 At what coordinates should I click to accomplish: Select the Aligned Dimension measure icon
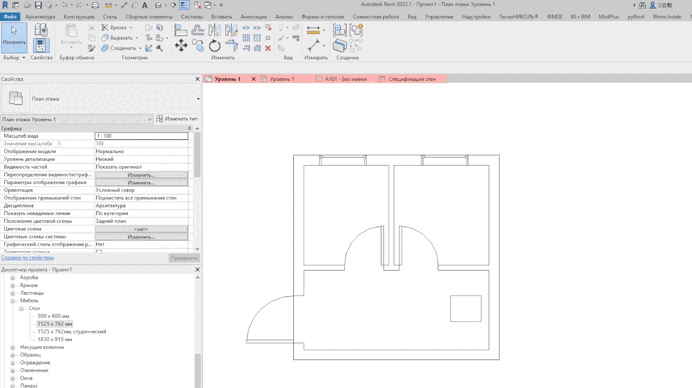[x=313, y=30]
